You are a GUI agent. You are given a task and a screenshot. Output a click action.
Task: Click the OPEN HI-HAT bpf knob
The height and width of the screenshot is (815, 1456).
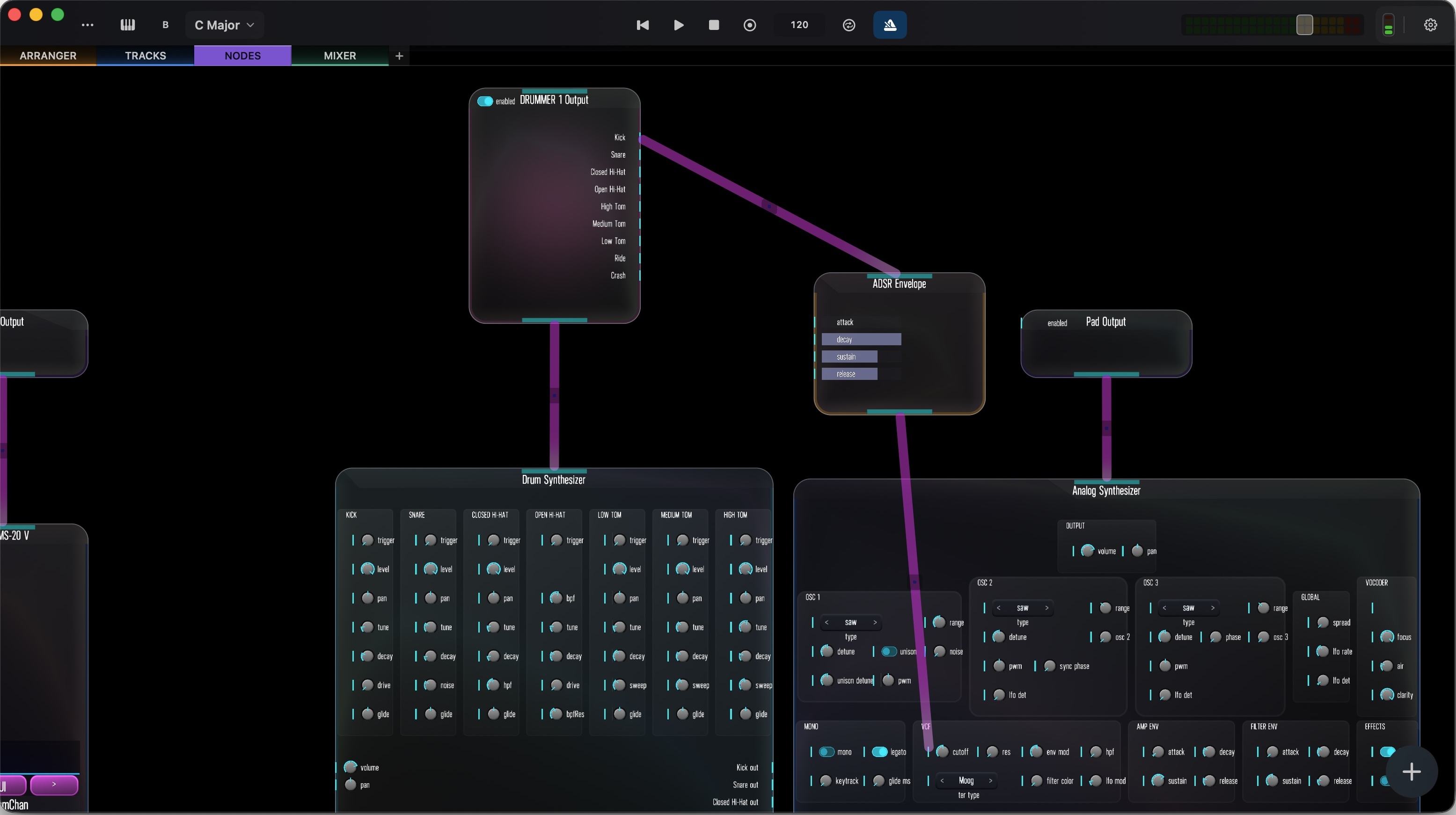pos(556,598)
